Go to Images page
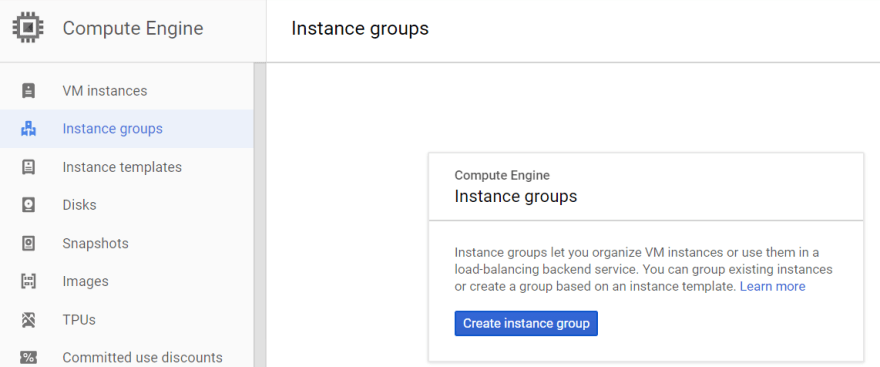This screenshot has height=367, width=880. pyautogui.click(x=126, y=281)
